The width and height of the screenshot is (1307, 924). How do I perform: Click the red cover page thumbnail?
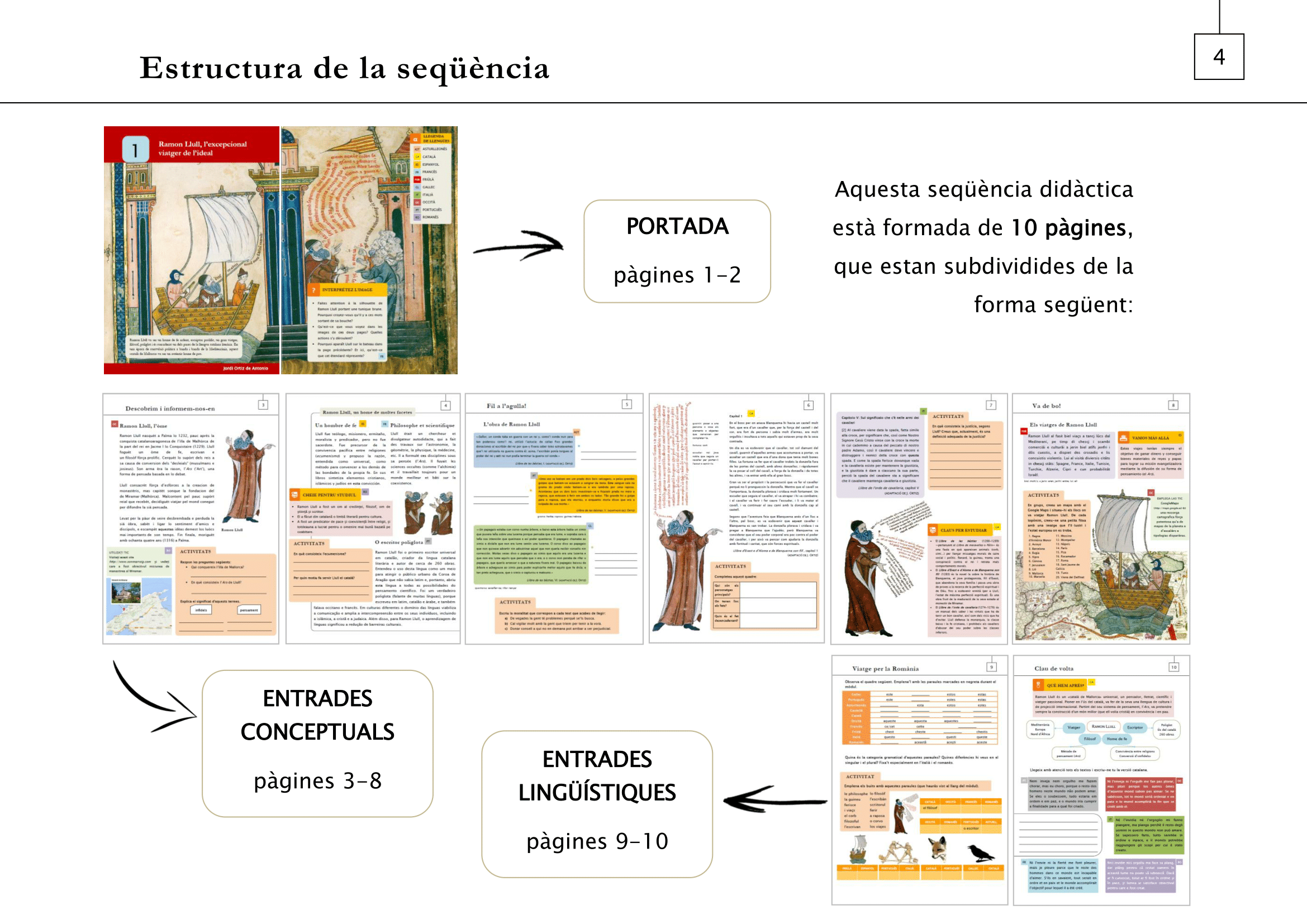click(191, 250)
